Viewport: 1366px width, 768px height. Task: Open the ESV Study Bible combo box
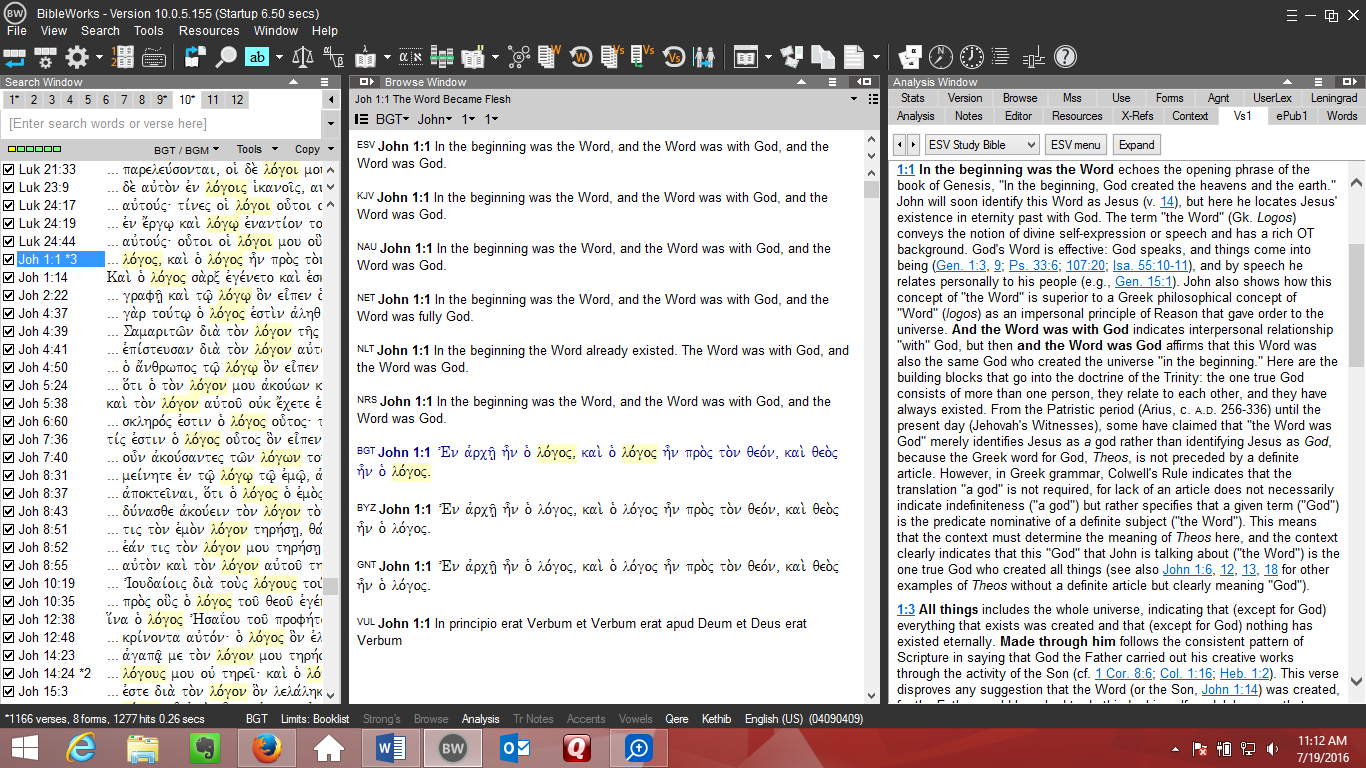coord(982,145)
